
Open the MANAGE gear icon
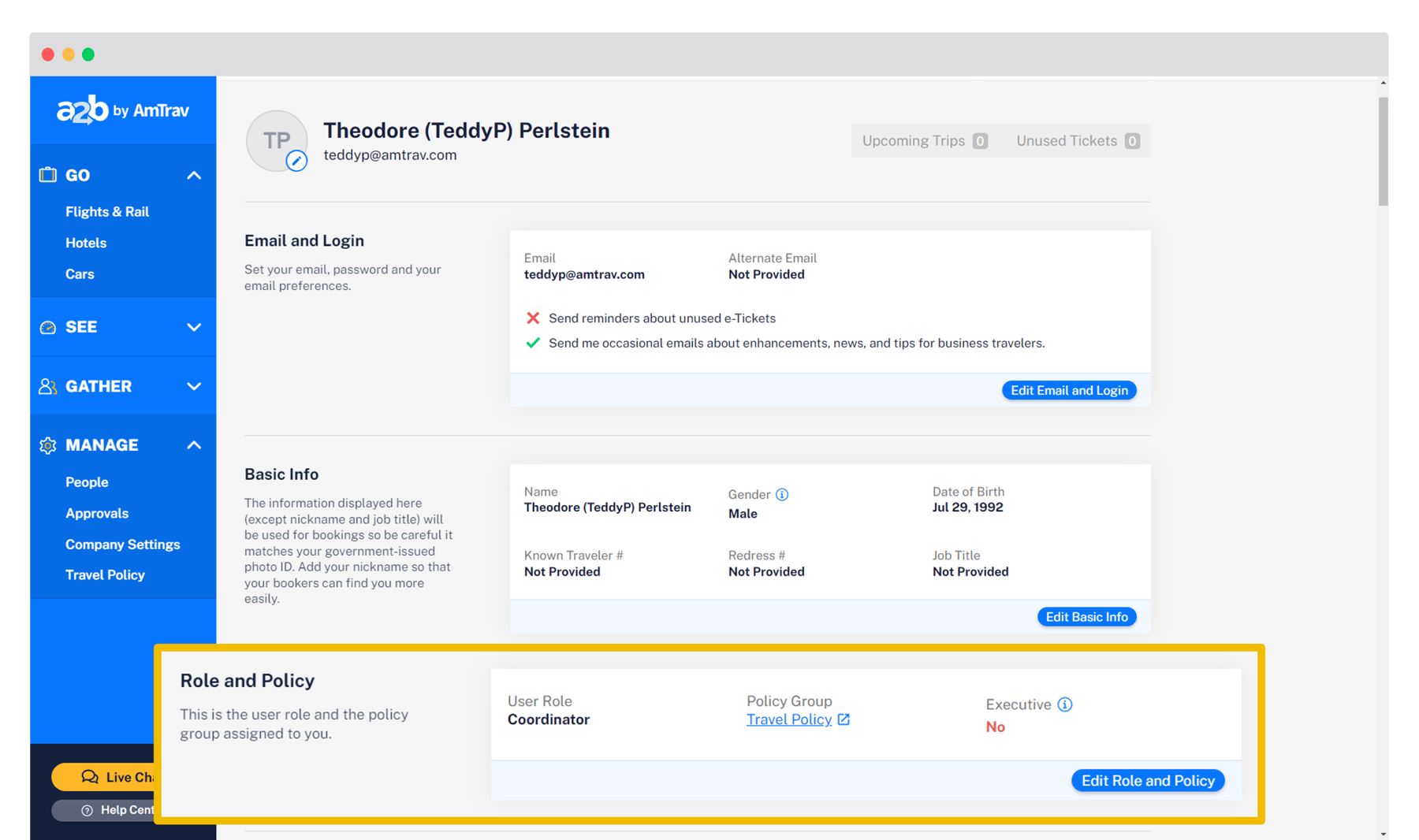(47, 444)
